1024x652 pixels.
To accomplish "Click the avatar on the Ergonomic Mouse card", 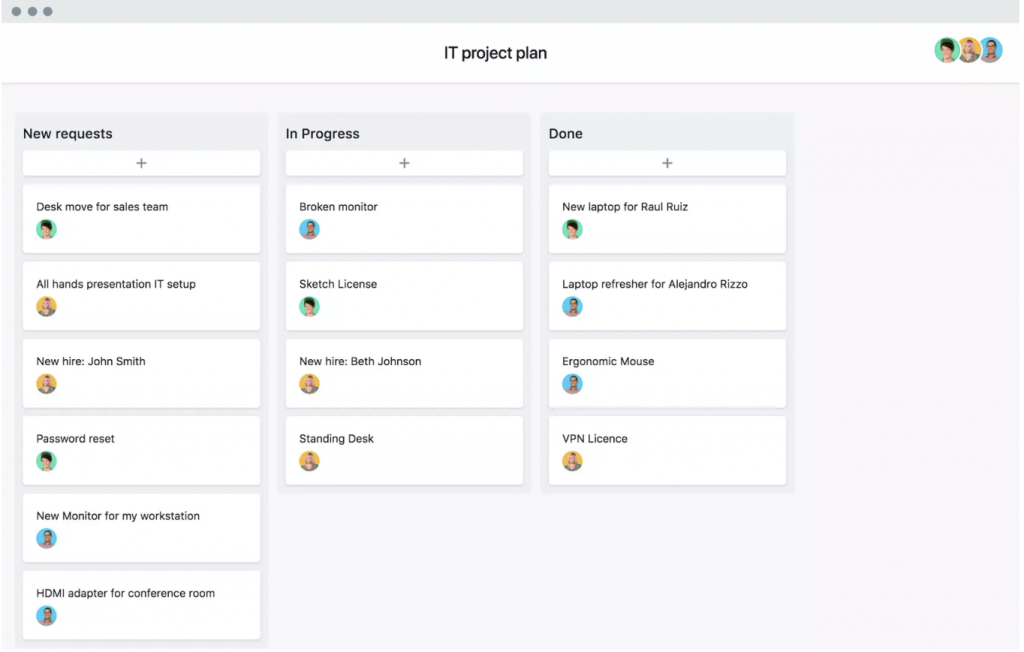I will pos(572,384).
